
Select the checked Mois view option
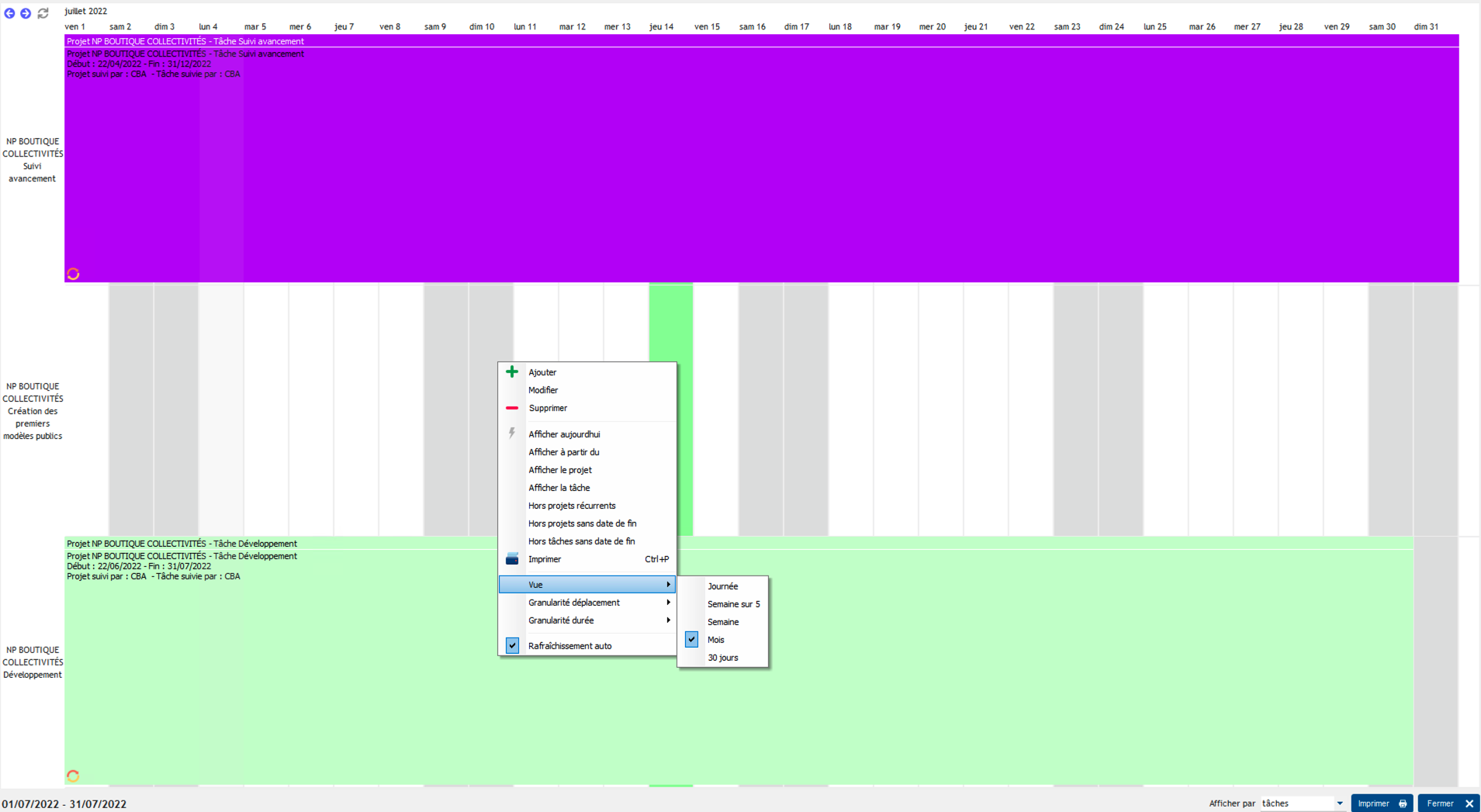point(716,640)
